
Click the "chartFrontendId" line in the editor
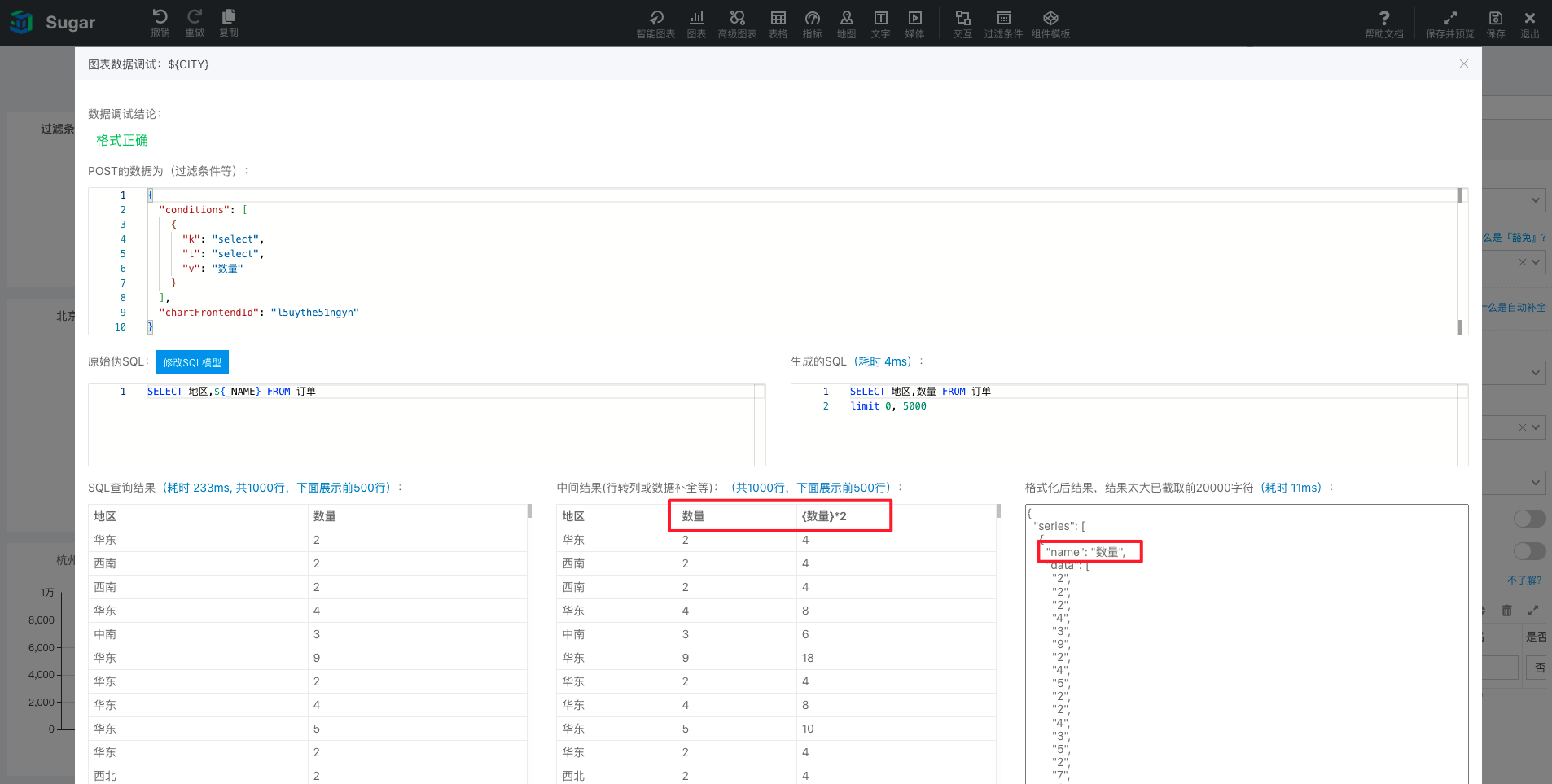click(x=259, y=313)
